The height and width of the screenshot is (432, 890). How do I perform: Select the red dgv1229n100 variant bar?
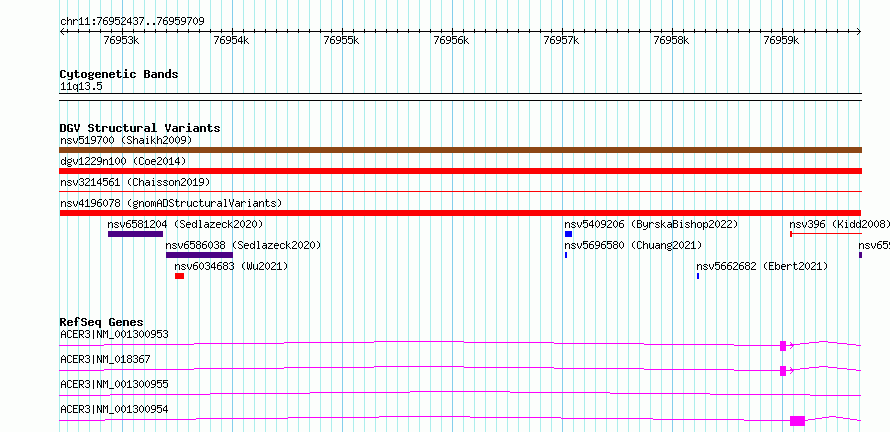pyautogui.click(x=460, y=171)
